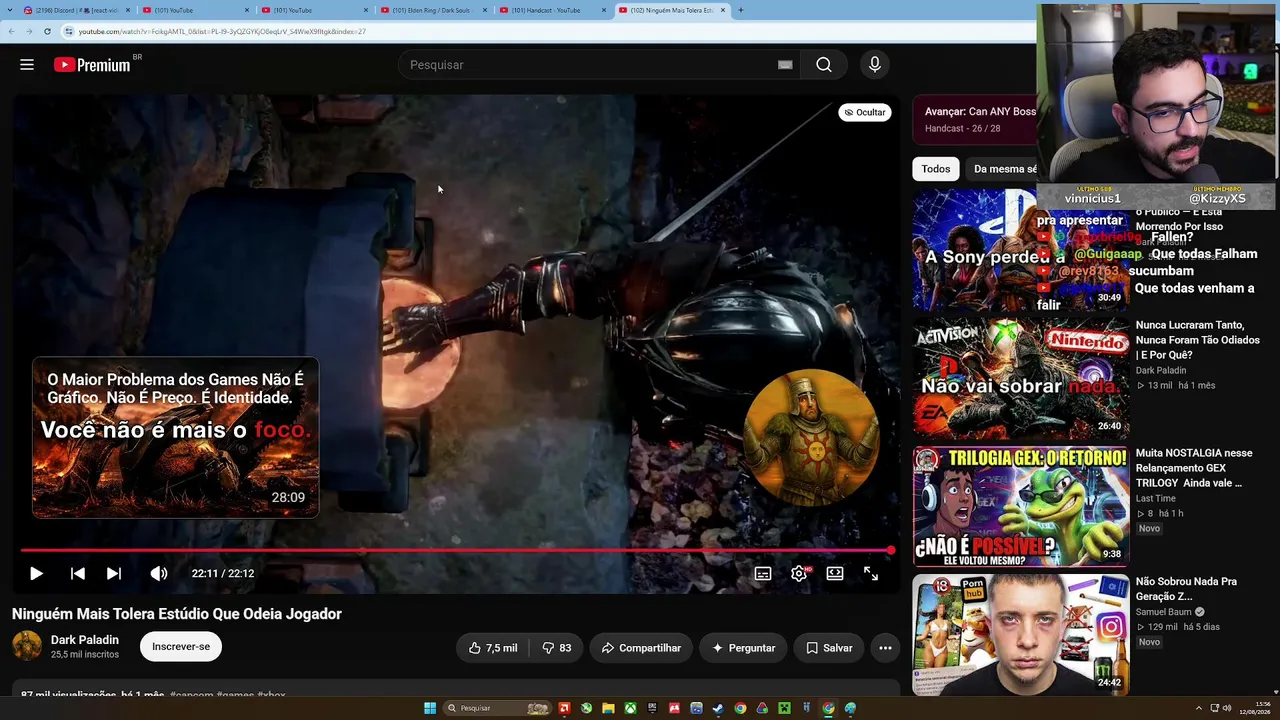View site information icon in address bar

pyautogui.click(x=69, y=31)
